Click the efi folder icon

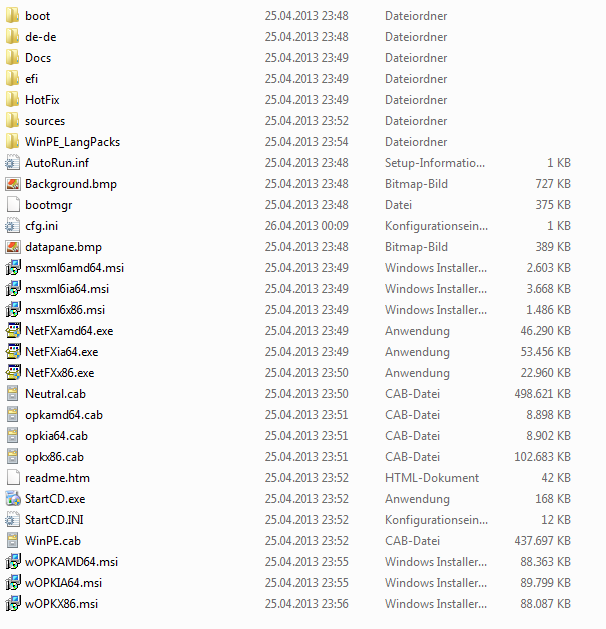(12, 79)
